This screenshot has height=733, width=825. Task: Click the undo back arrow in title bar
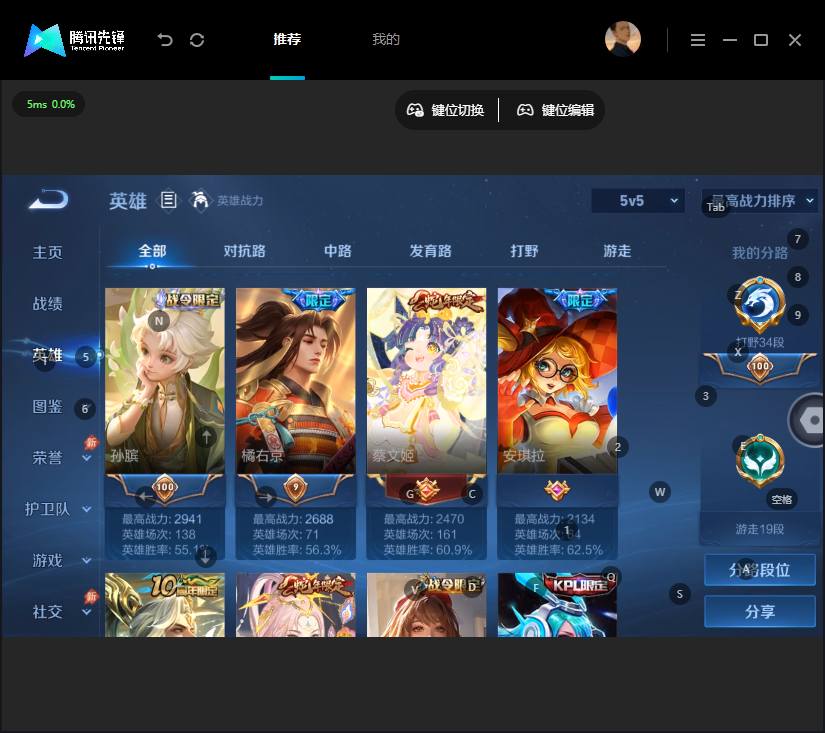pyautogui.click(x=165, y=40)
